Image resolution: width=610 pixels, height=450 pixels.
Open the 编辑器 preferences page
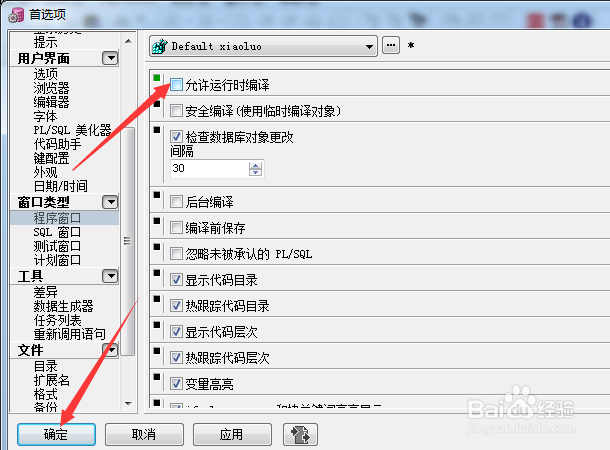pyautogui.click(x=51, y=102)
